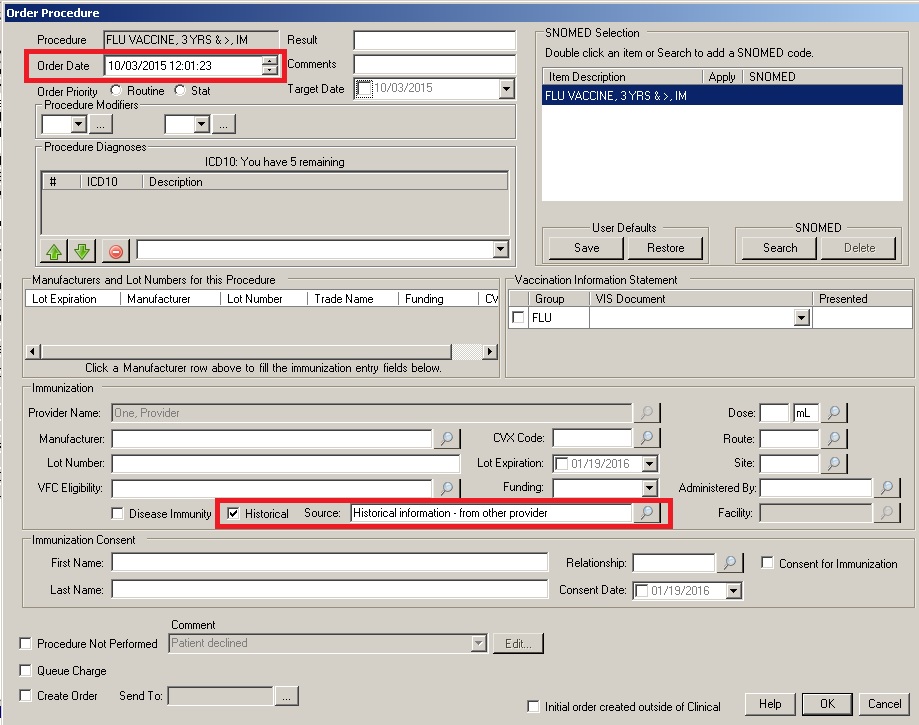Expand the Lot Expiration date picker

click(649, 464)
